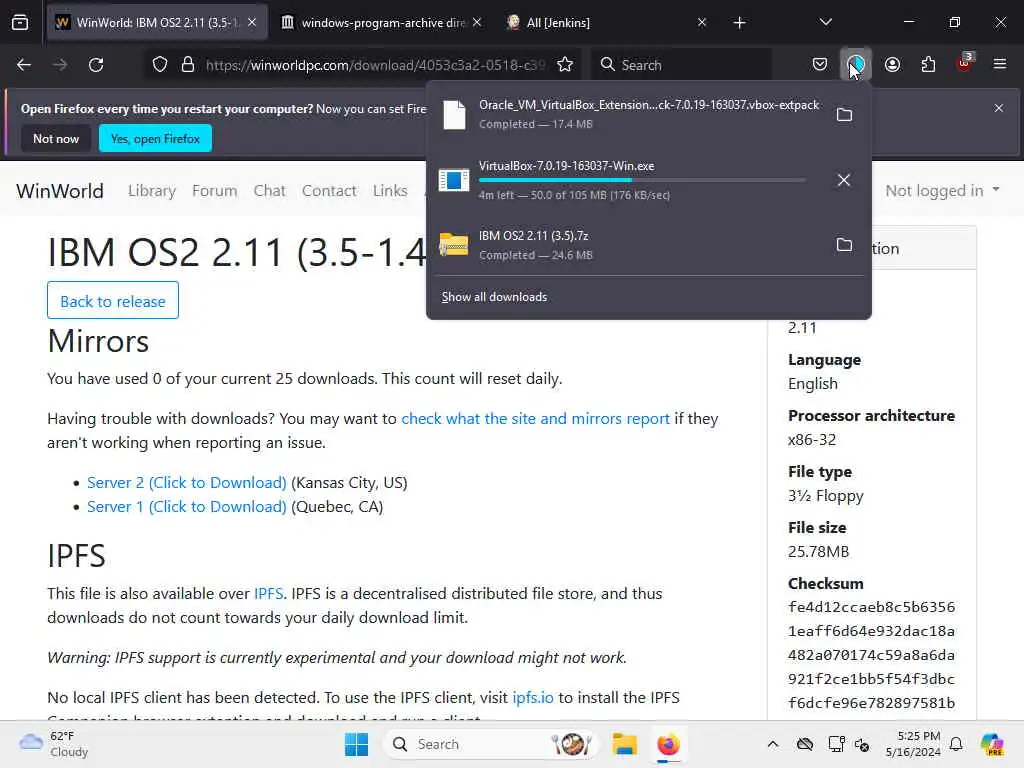Click the Not now button
The width and height of the screenshot is (1024, 768).
click(x=56, y=138)
